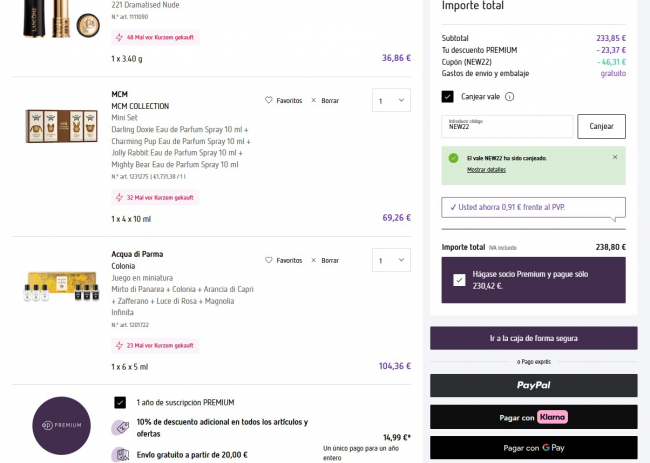Click info icon next to Canjear vale
The width and height of the screenshot is (650, 463).
click(x=510, y=97)
